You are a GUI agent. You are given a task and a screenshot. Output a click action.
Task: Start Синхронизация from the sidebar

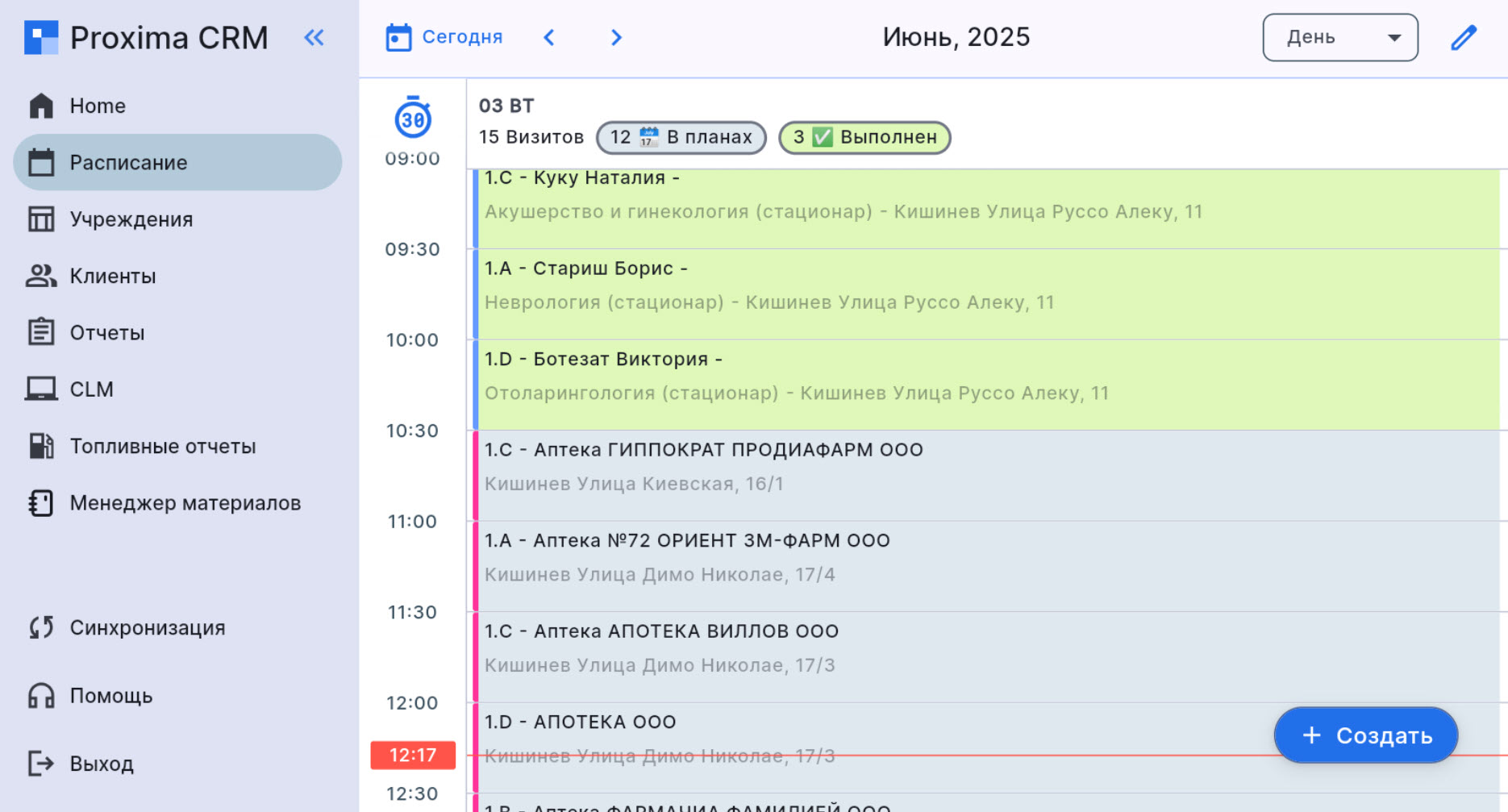(x=148, y=628)
